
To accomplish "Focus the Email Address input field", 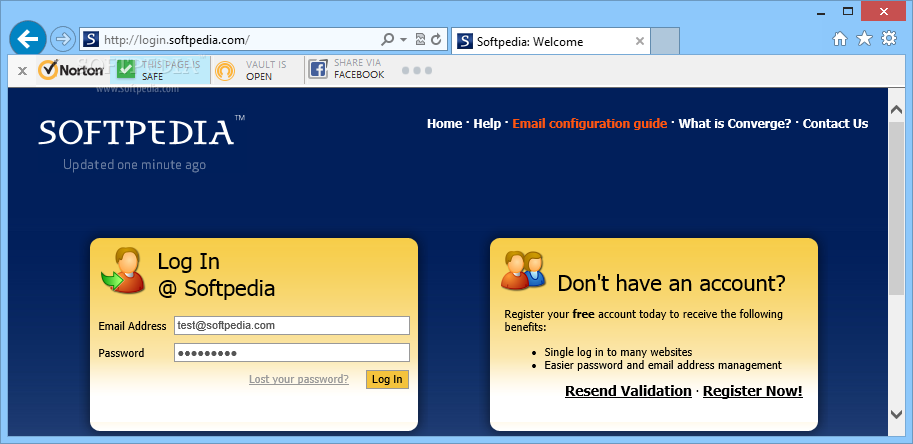I will [292, 326].
